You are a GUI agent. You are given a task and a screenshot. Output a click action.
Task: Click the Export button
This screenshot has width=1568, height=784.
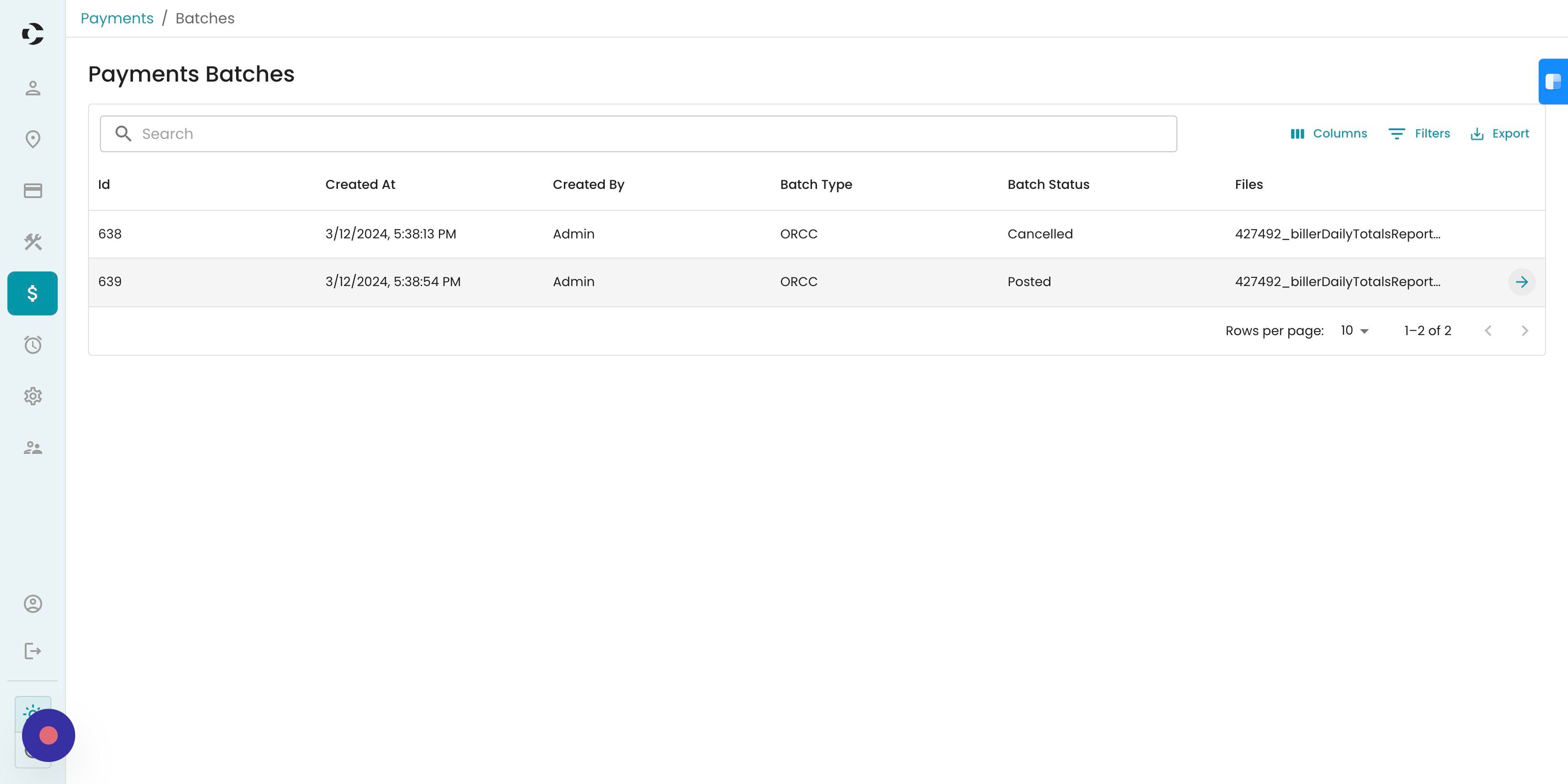point(1499,134)
